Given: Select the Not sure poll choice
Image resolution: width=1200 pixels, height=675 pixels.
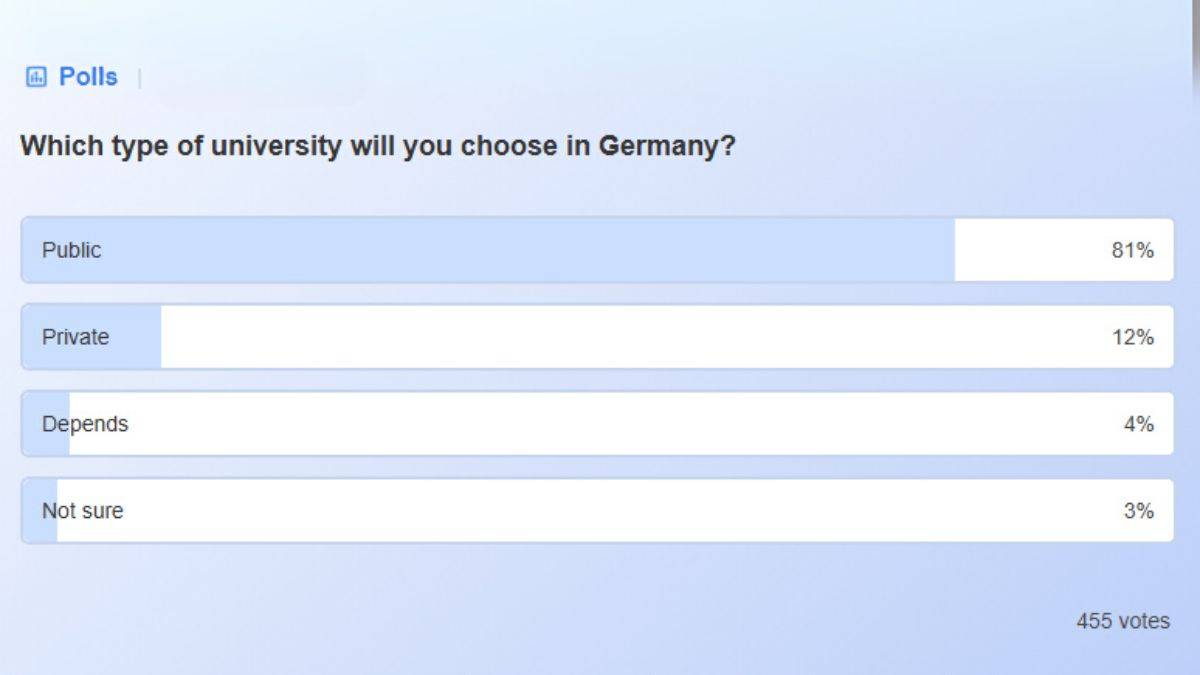Looking at the screenshot, I should coord(400,510).
